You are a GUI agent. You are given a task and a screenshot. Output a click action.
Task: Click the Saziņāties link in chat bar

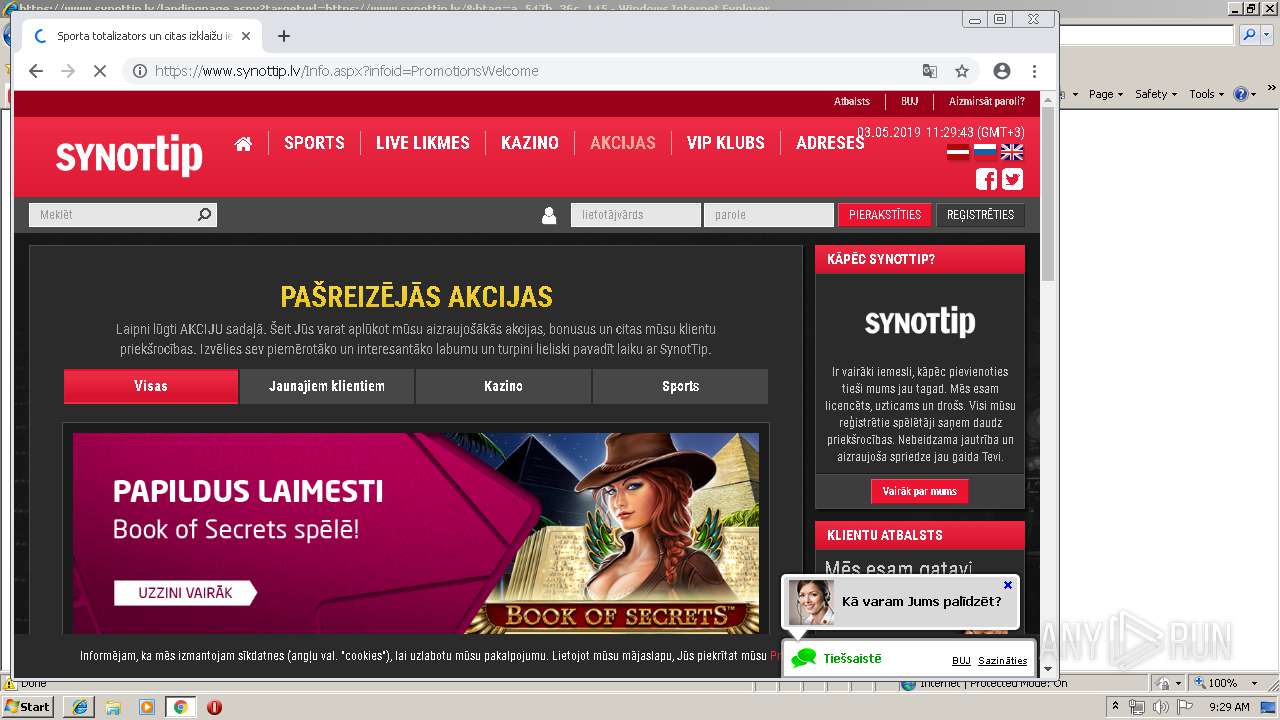pos(1003,661)
